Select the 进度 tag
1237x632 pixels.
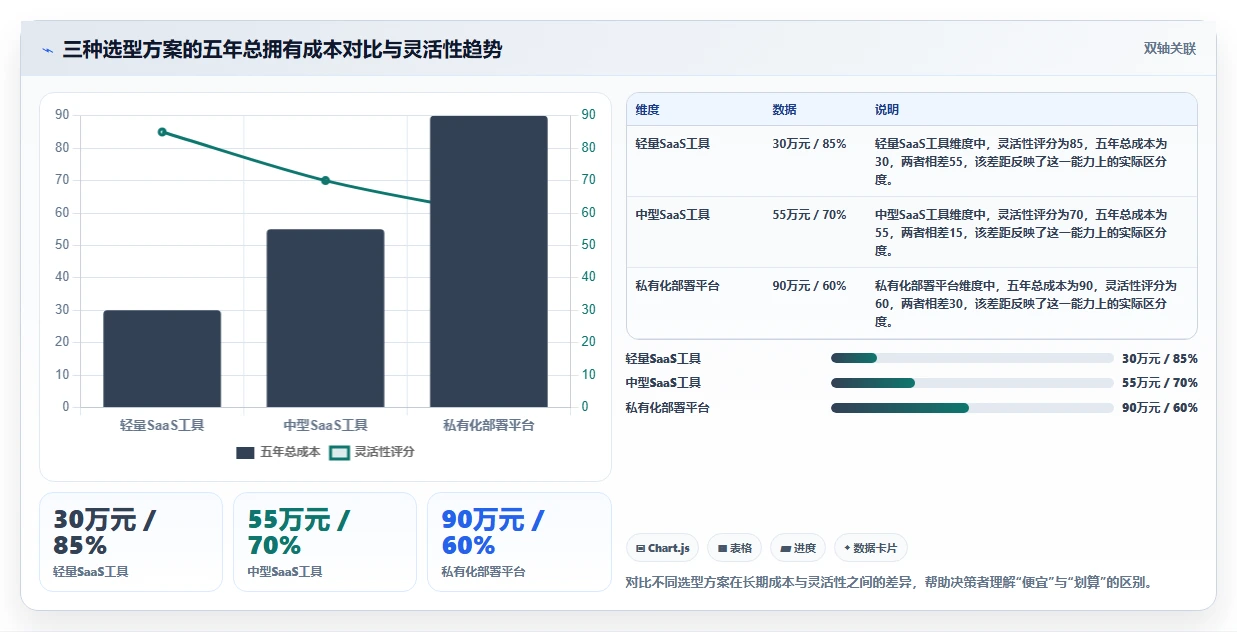coord(798,548)
